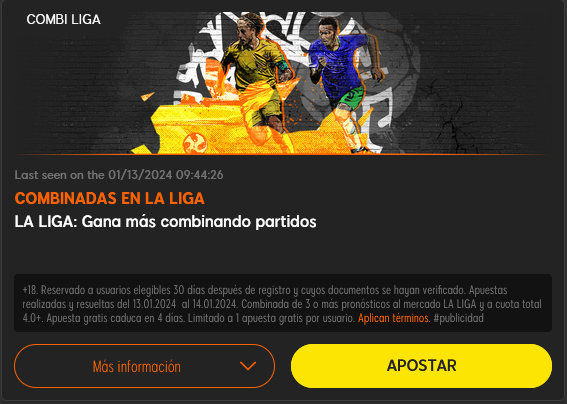This screenshot has width=567, height=404.
Task: Click the Last seen timestamp text
Action: click(x=119, y=175)
